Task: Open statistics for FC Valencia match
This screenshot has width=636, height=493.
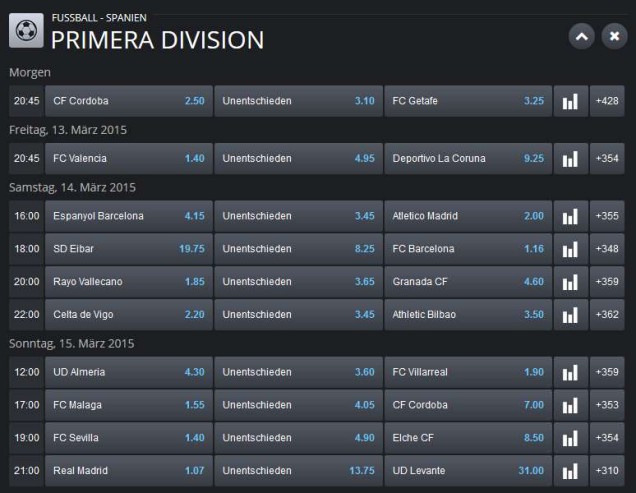Action: tap(570, 159)
